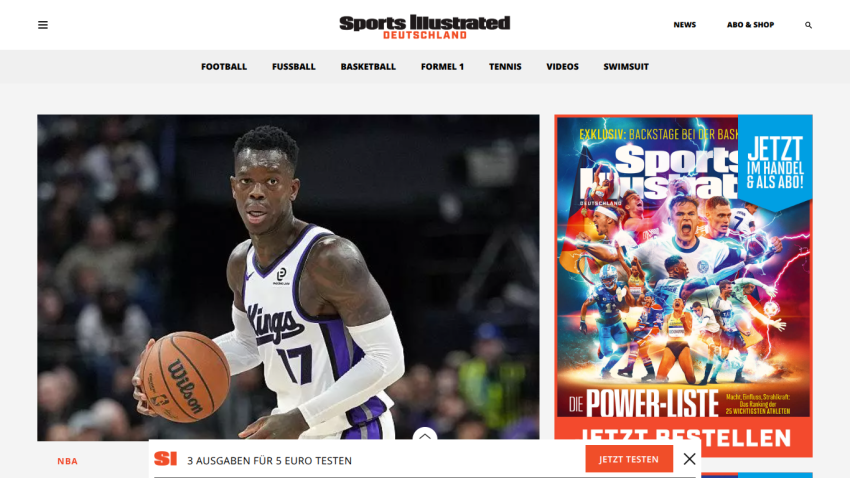Click the "3 Ausgaben für 5 Euro testen" text

click(x=269, y=461)
